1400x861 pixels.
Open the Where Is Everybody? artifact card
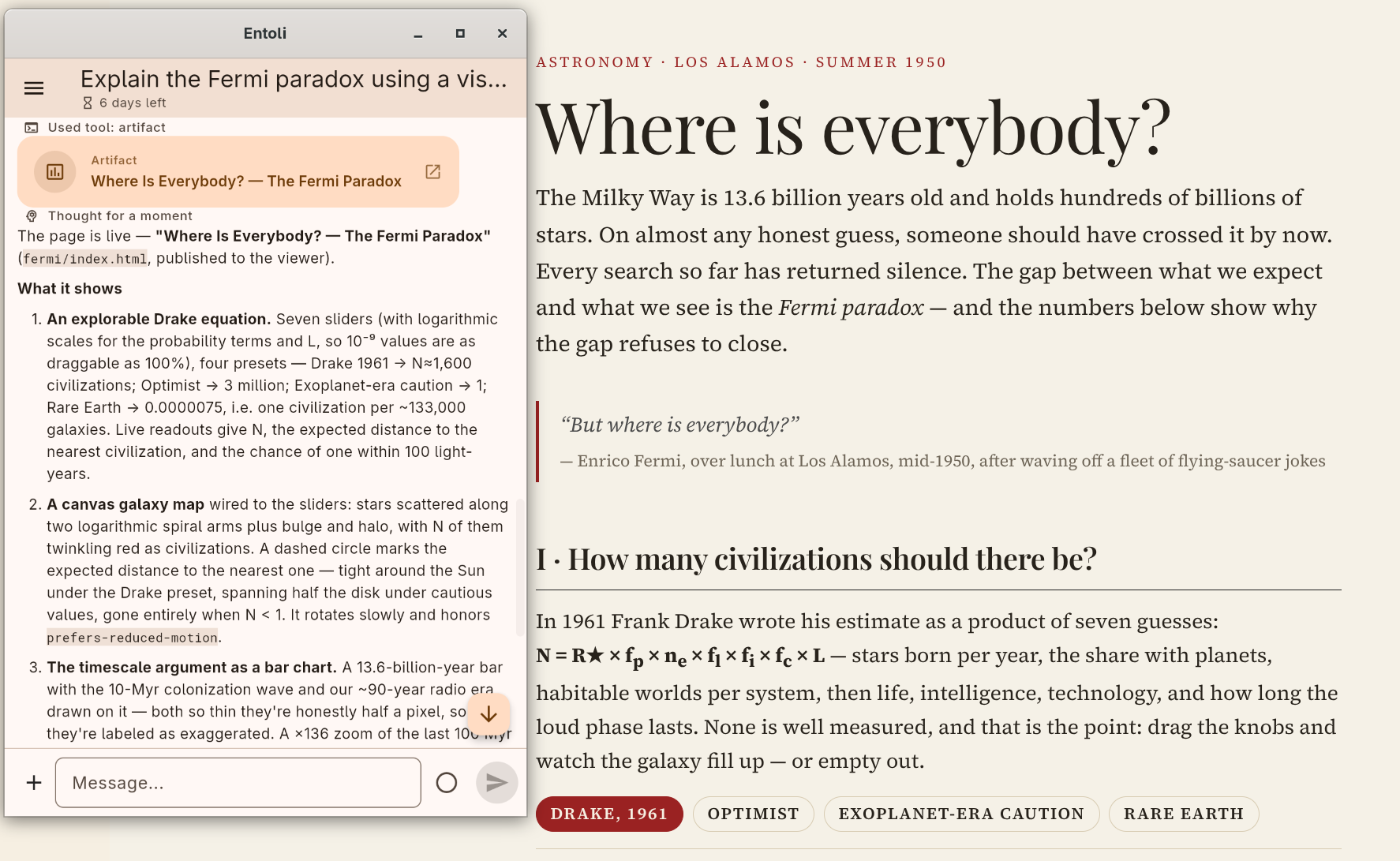point(238,171)
